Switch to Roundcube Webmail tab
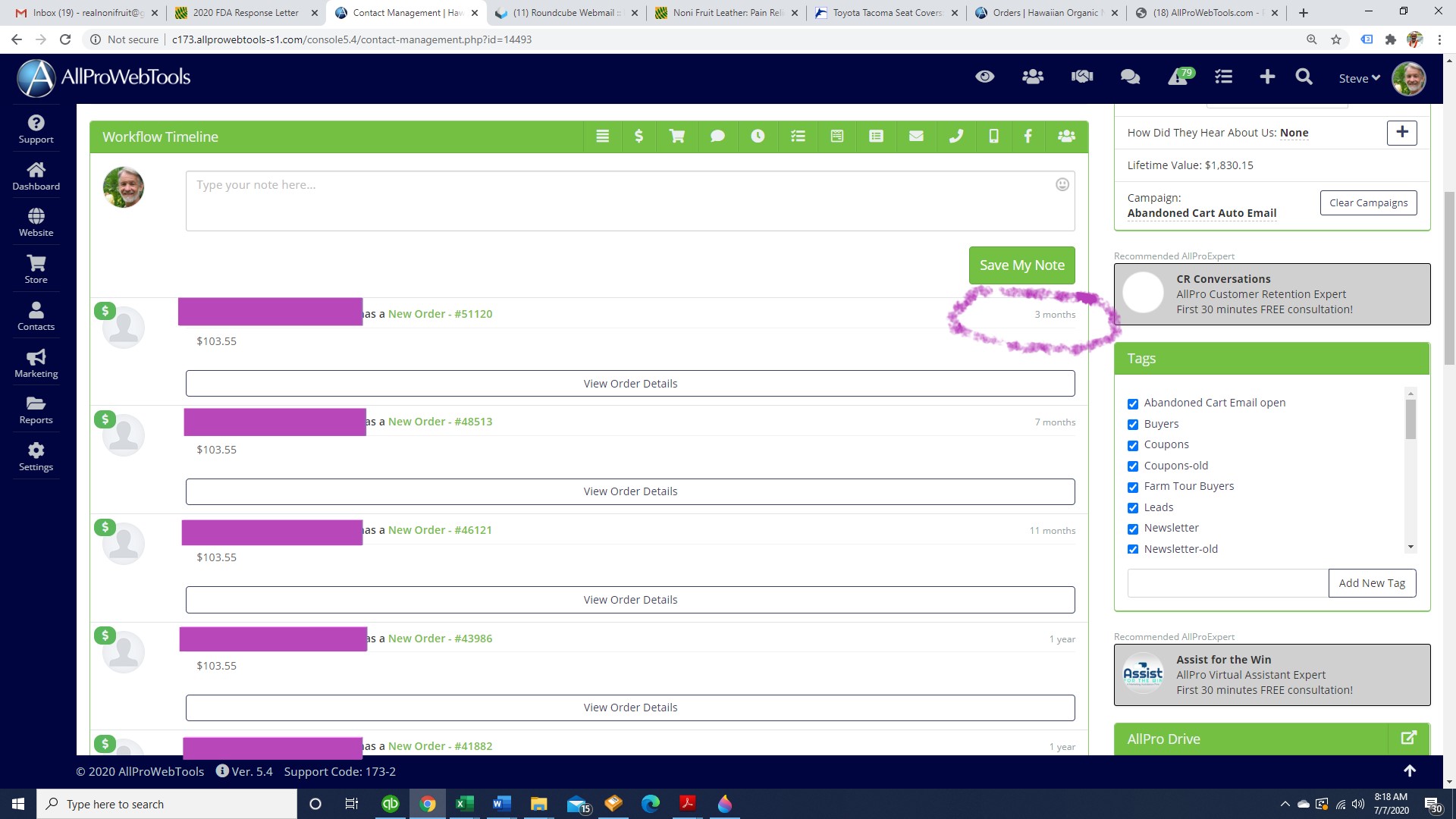This screenshot has height=819, width=1456. coord(566,13)
